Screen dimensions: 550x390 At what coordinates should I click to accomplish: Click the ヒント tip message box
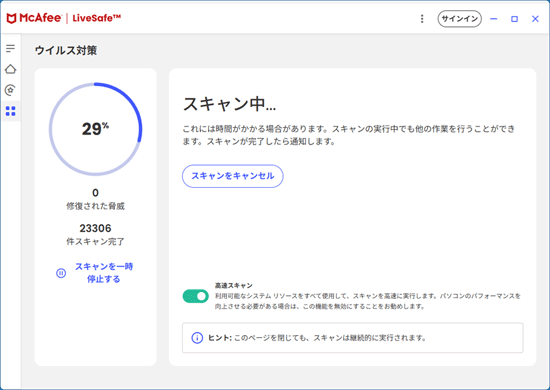click(x=353, y=338)
